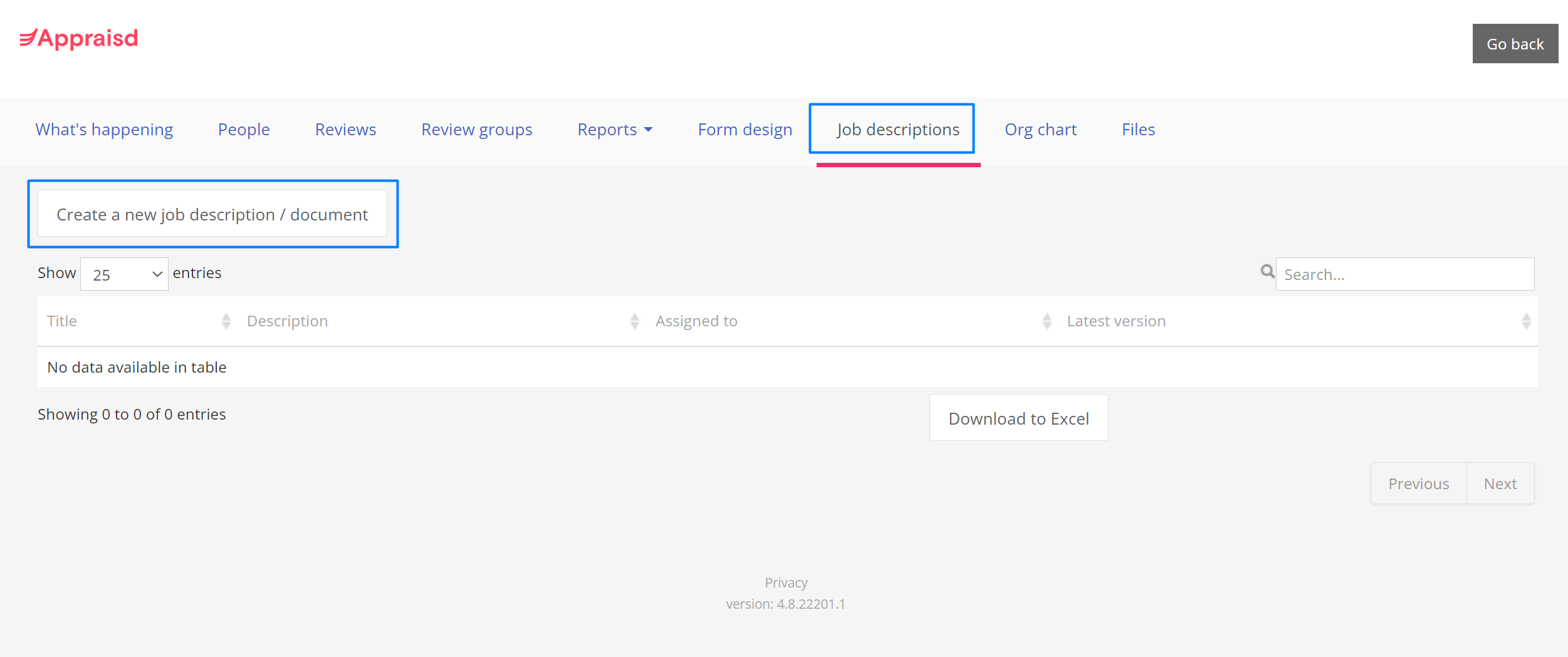This screenshot has height=657, width=1568.
Task: Sort by Latest version column arrows
Action: tap(1527, 321)
